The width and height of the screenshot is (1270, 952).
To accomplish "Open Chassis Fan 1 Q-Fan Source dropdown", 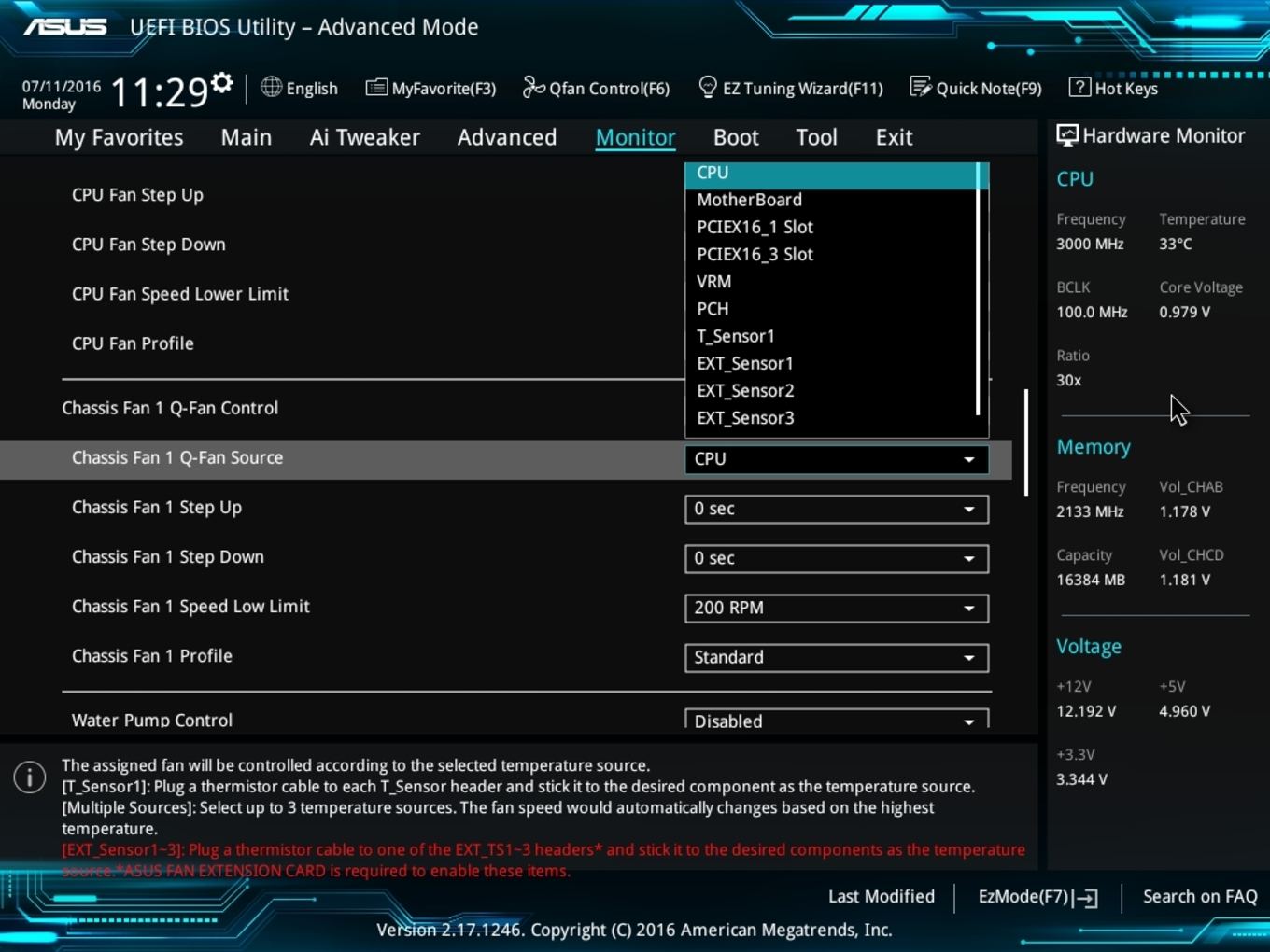I will 837,459.
